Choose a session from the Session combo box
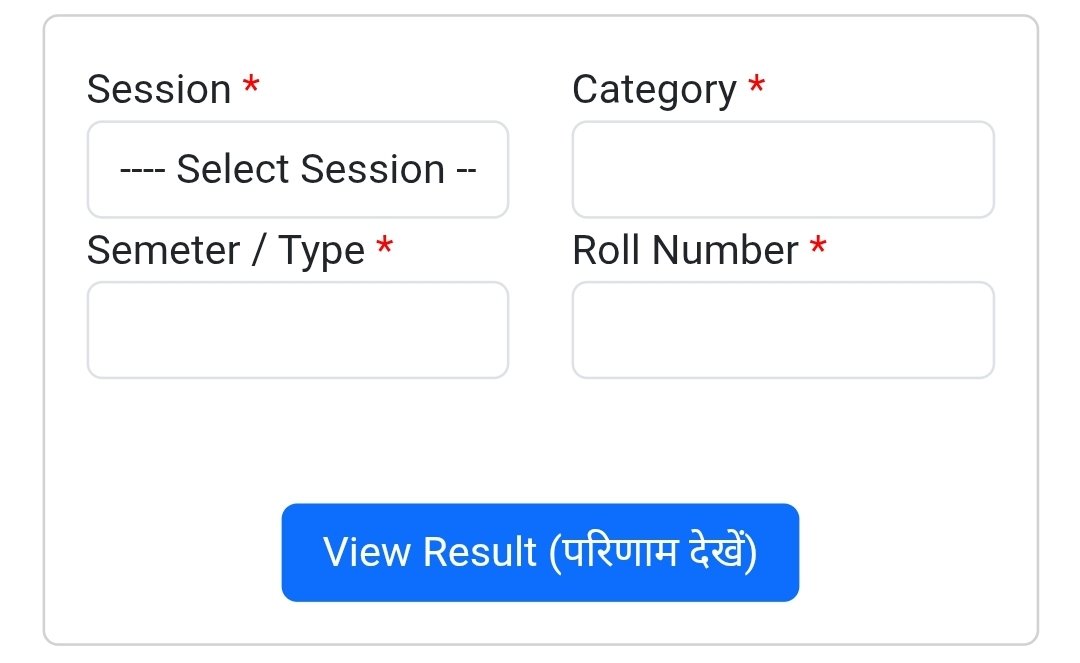 pyautogui.click(x=297, y=170)
